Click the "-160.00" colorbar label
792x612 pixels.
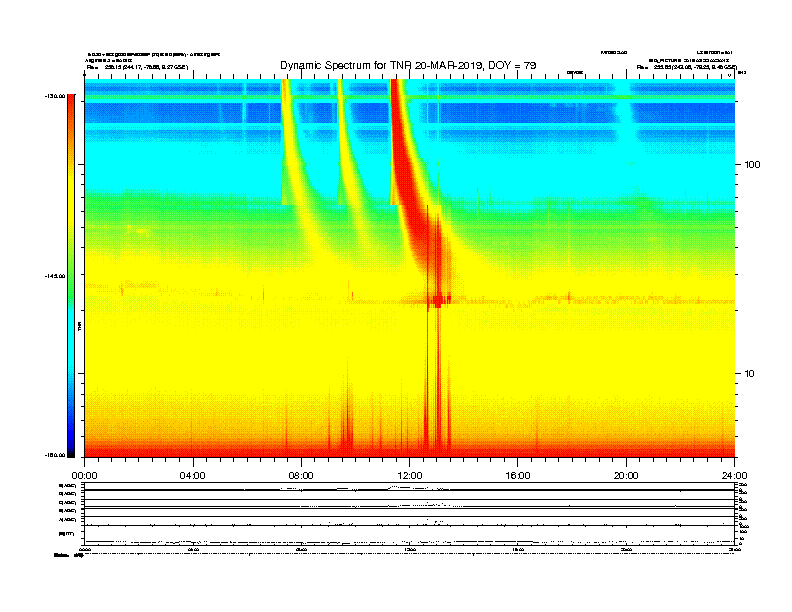coord(55,455)
